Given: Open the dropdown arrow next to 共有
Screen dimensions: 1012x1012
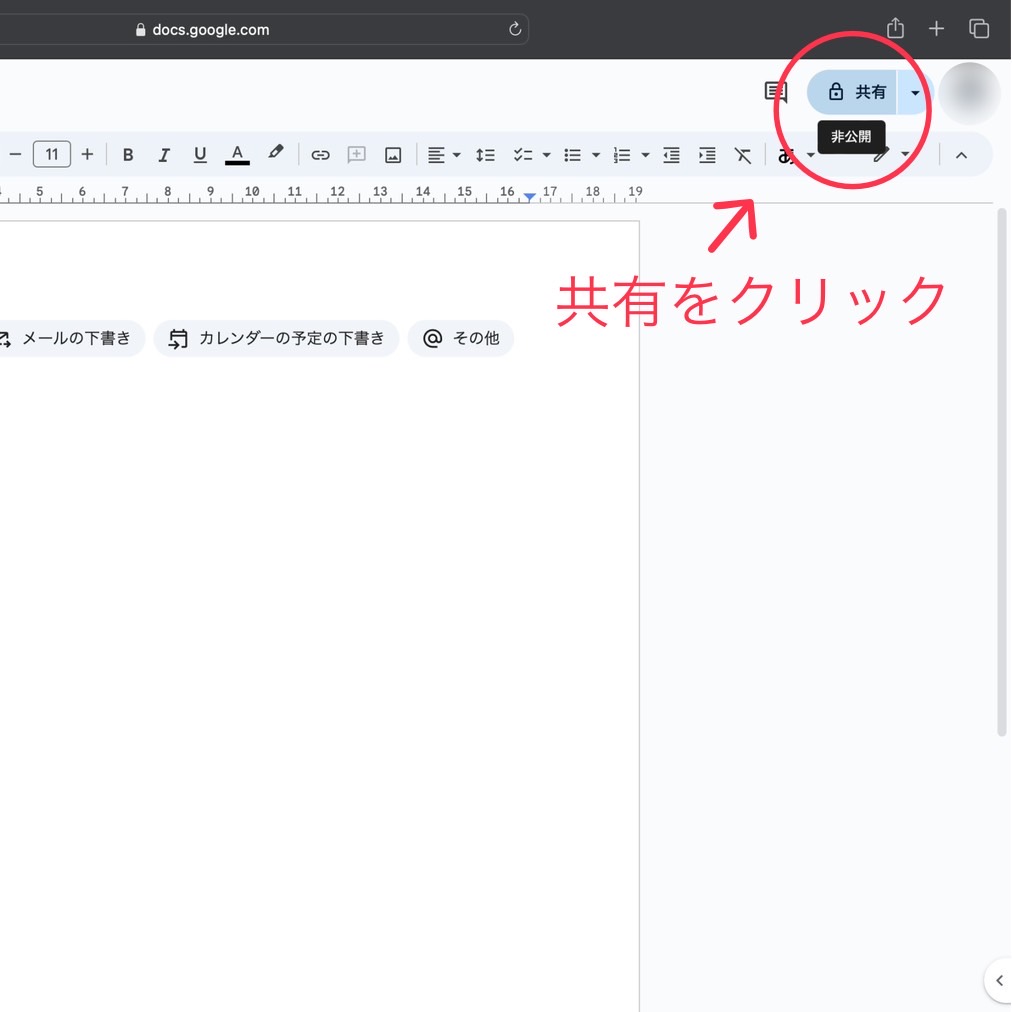Looking at the screenshot, I should point(915,92).
